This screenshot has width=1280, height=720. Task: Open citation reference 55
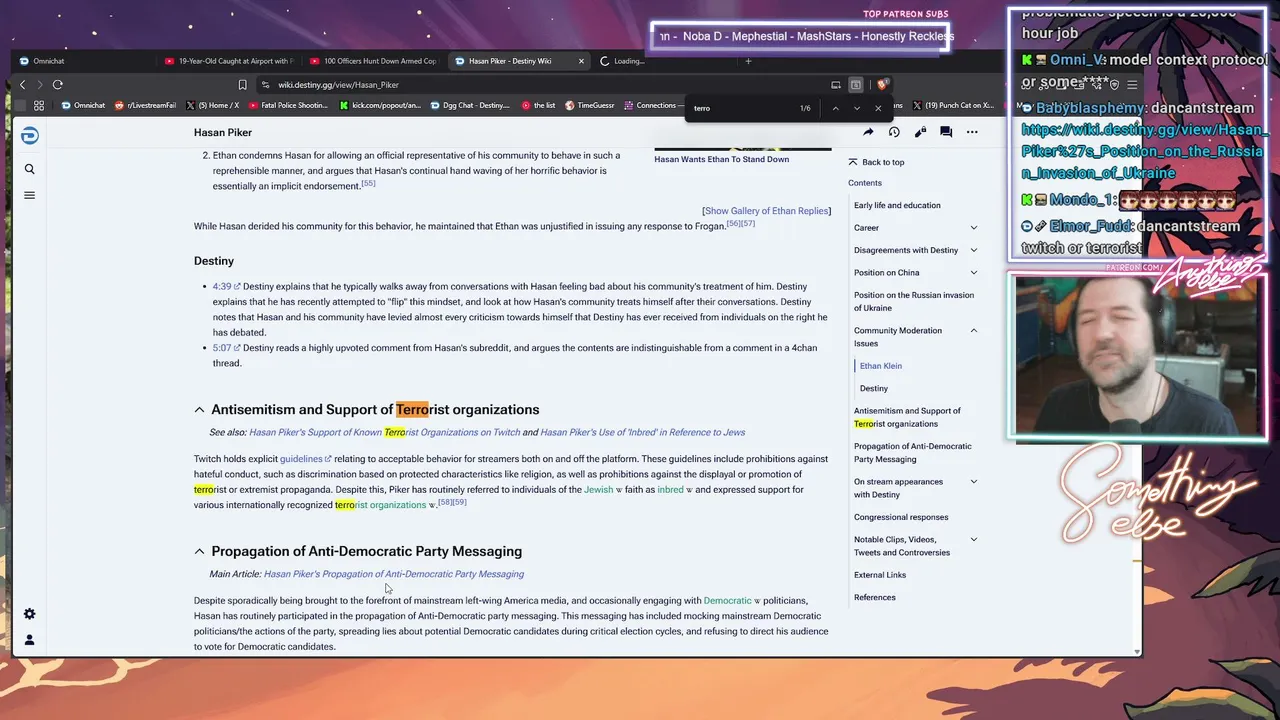coord(368,184)
